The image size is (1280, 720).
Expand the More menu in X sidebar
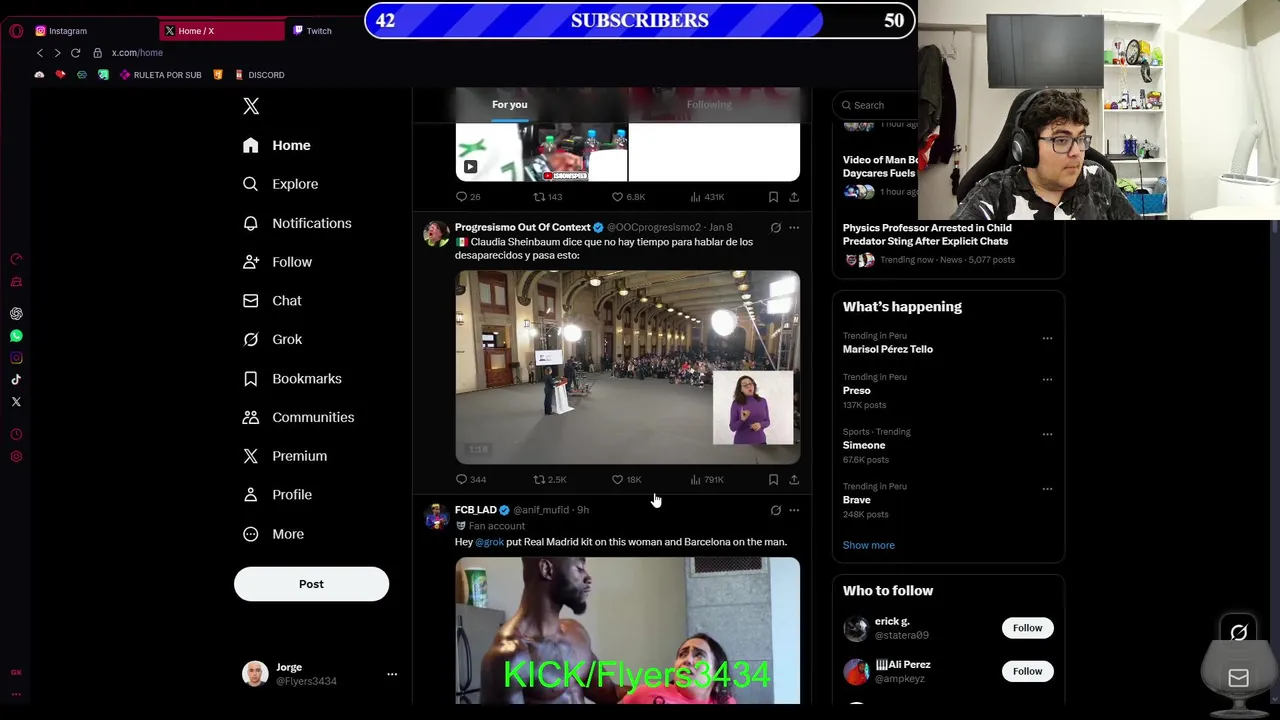click(x=273, y=534)
